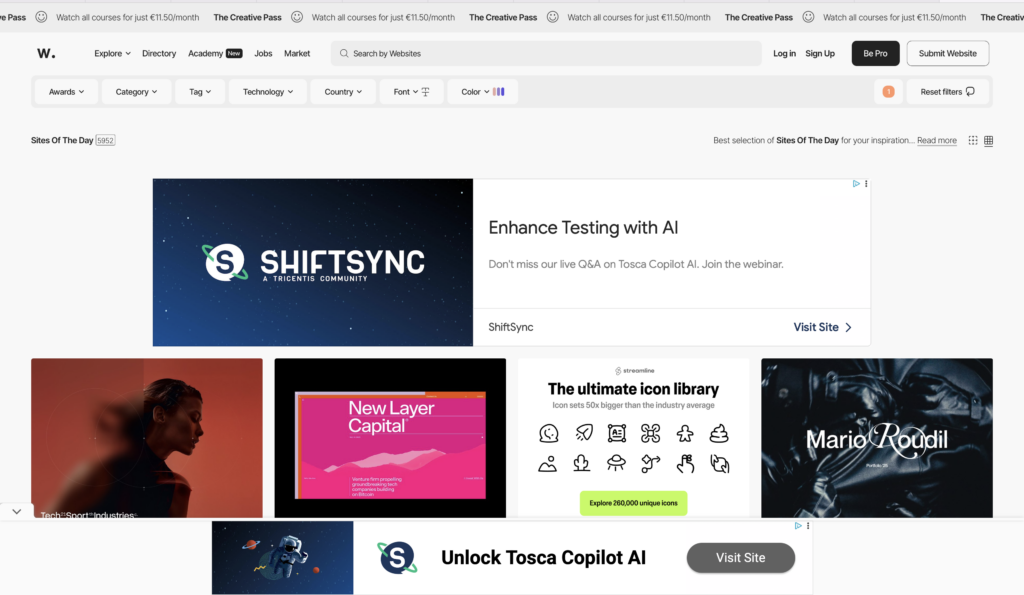Open the Category filter dropdown
This screenshot has width=1024, height=595.
pos(136,92)
